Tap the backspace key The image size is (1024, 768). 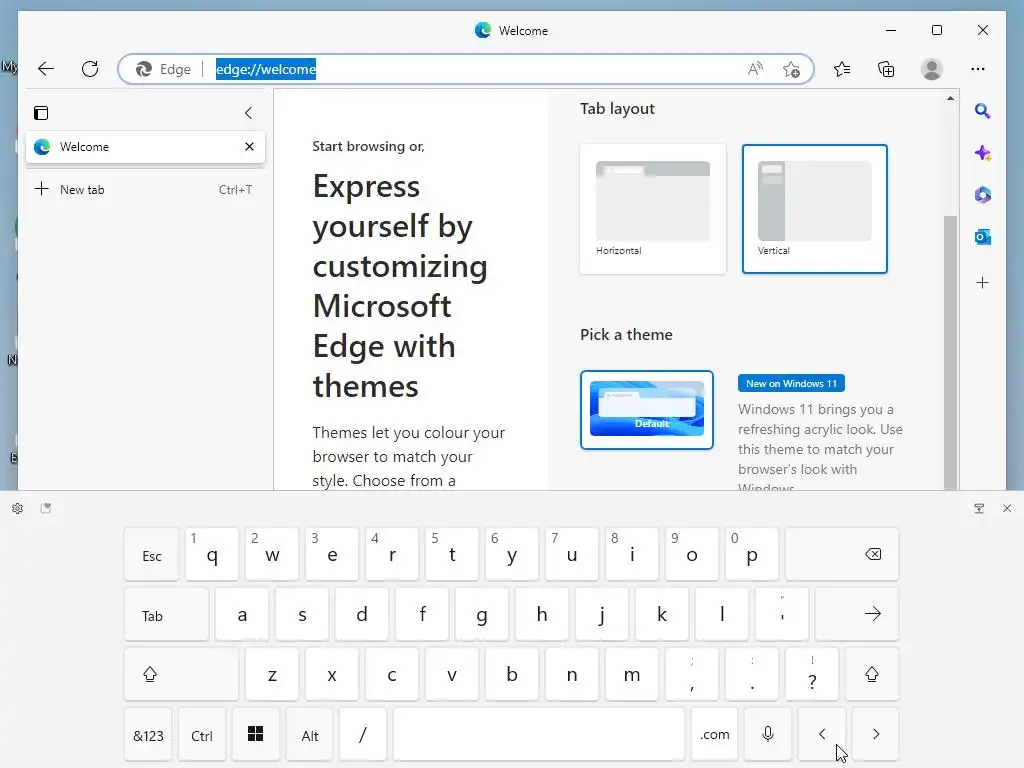click(x=842, y=555)
